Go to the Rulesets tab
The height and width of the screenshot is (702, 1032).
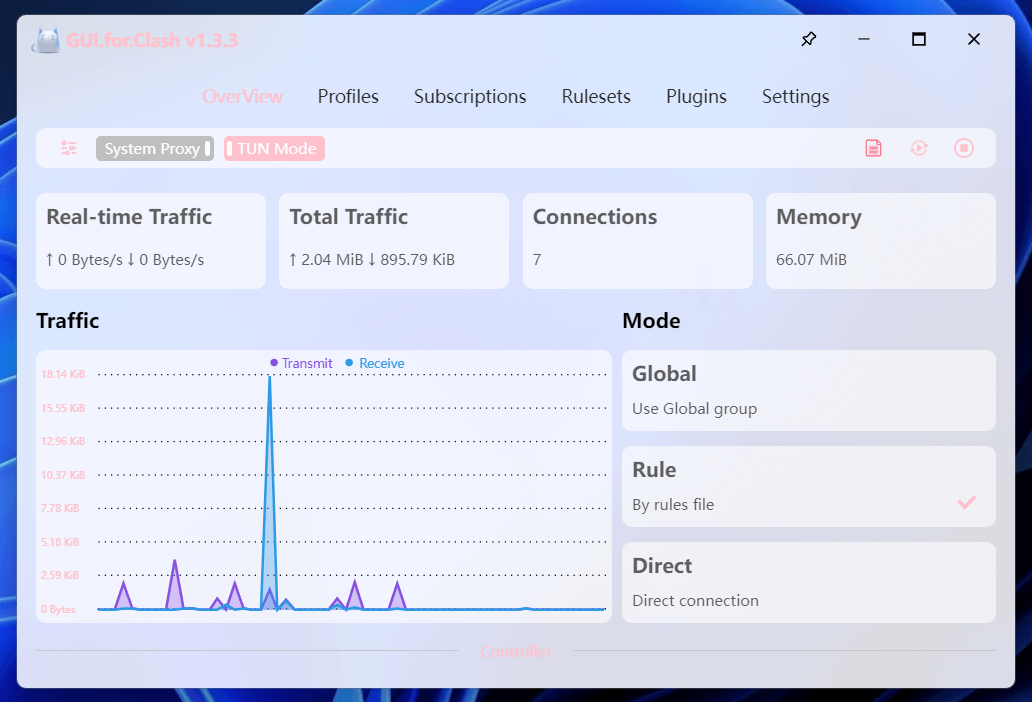596,97
